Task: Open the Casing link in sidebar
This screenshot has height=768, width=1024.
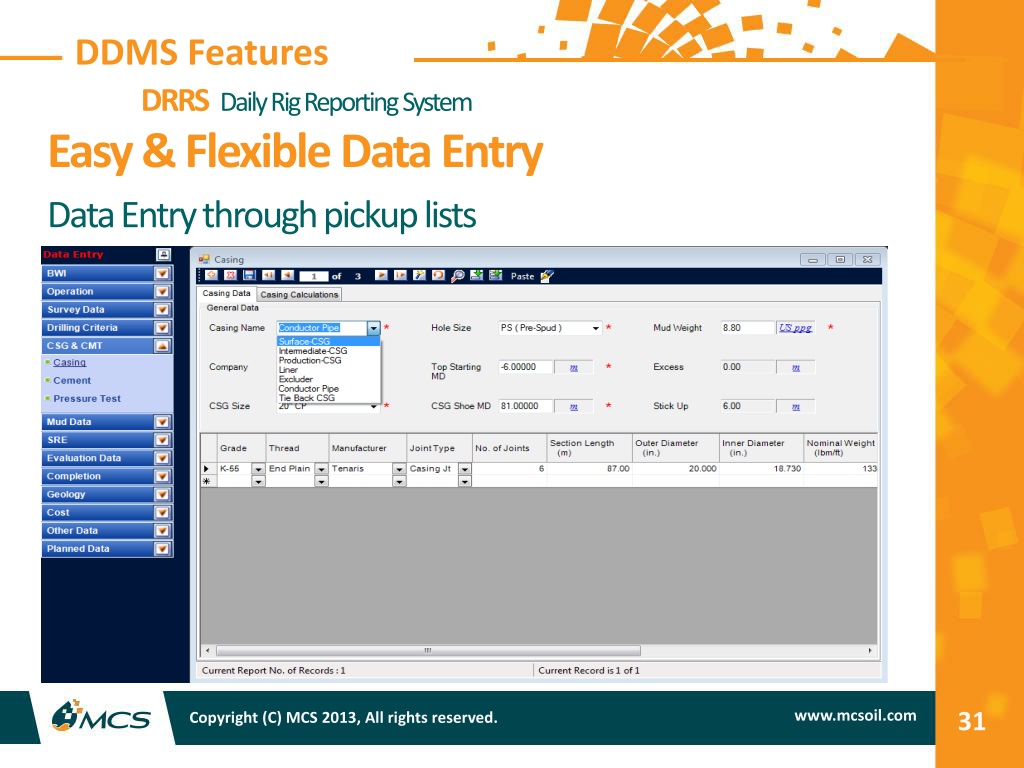Action: pyautogui.click(x=69, y=362)
